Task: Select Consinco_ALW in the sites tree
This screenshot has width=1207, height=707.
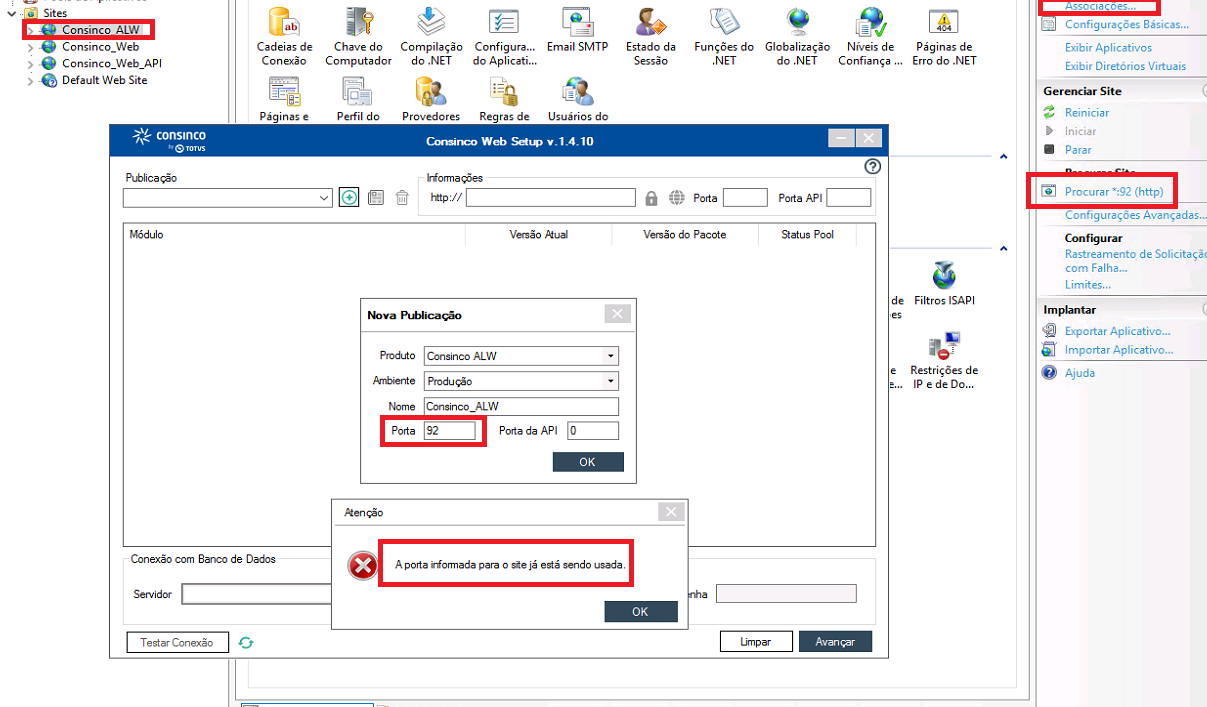Action: pyautogui.click(x=100, y=30)
